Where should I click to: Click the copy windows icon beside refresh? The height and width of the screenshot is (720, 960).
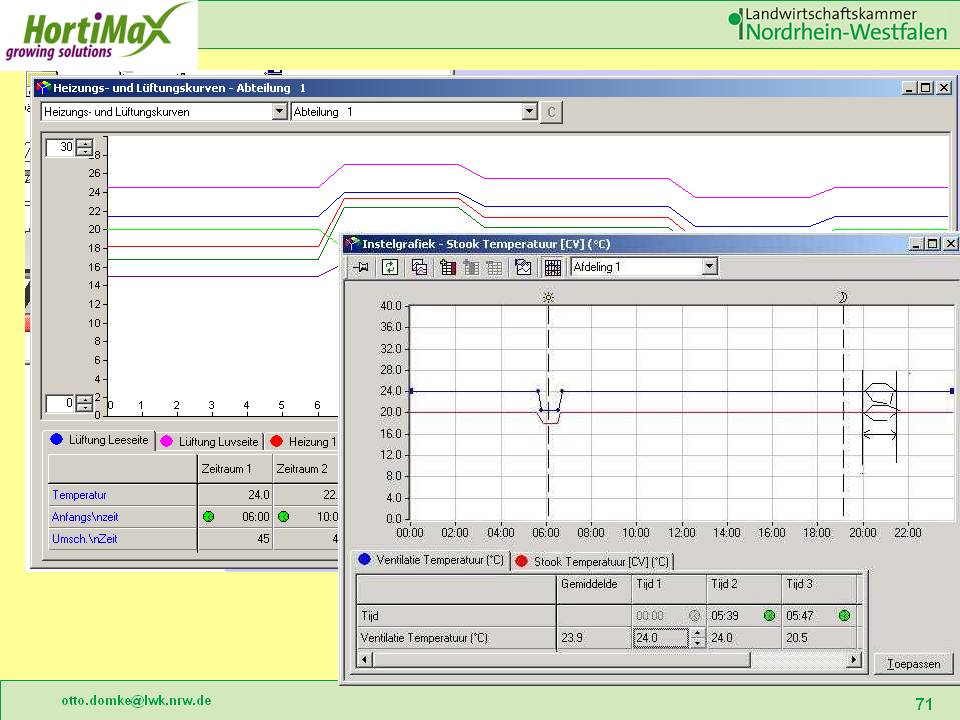419,267
